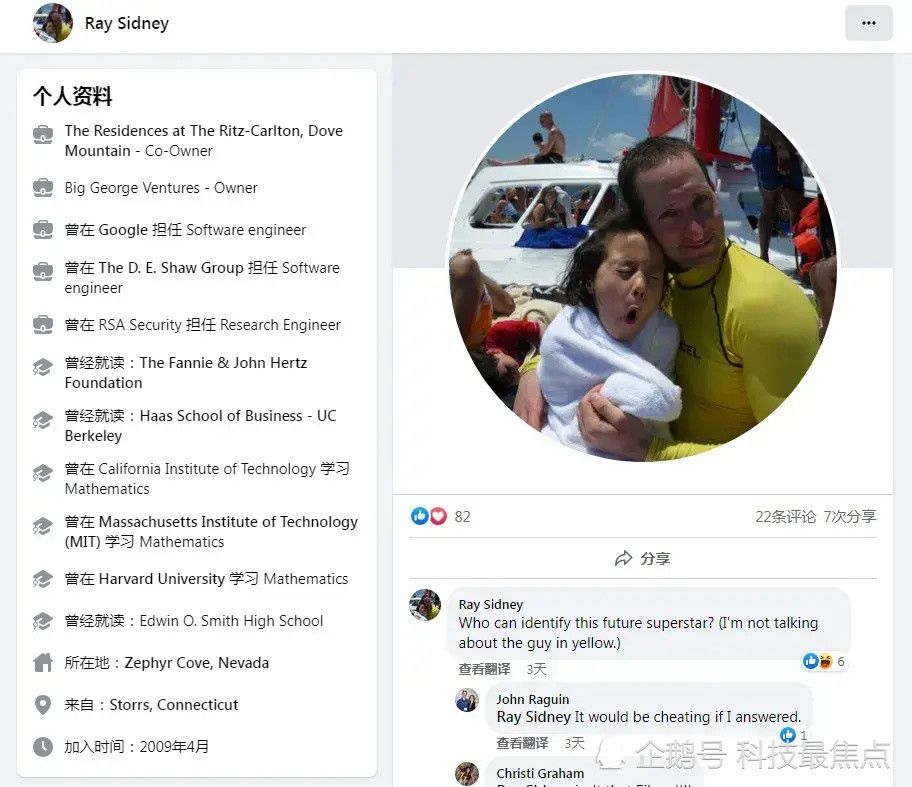Viewport: 912px width, 787px height.
Task: Click the briefcase icon beside Big George Ventures
Action: [43, 188]
